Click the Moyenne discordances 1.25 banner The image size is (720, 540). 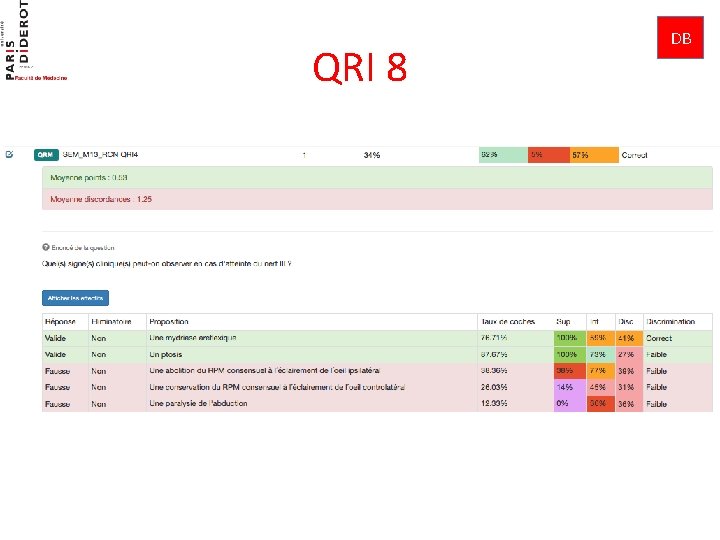[x=377, y=199]
